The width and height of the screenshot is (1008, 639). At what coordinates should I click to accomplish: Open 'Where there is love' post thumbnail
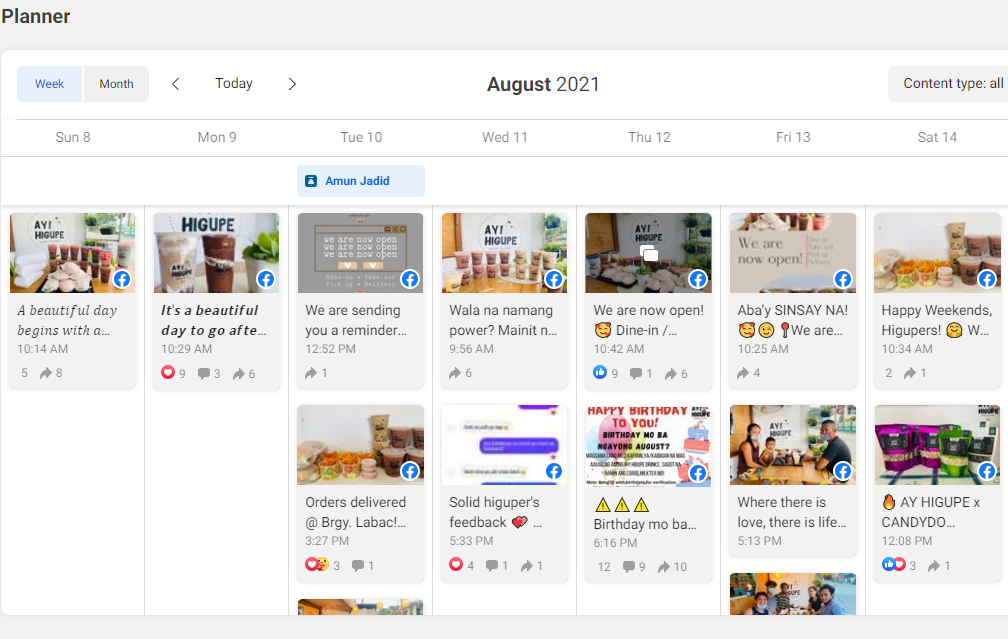(793, 445)
